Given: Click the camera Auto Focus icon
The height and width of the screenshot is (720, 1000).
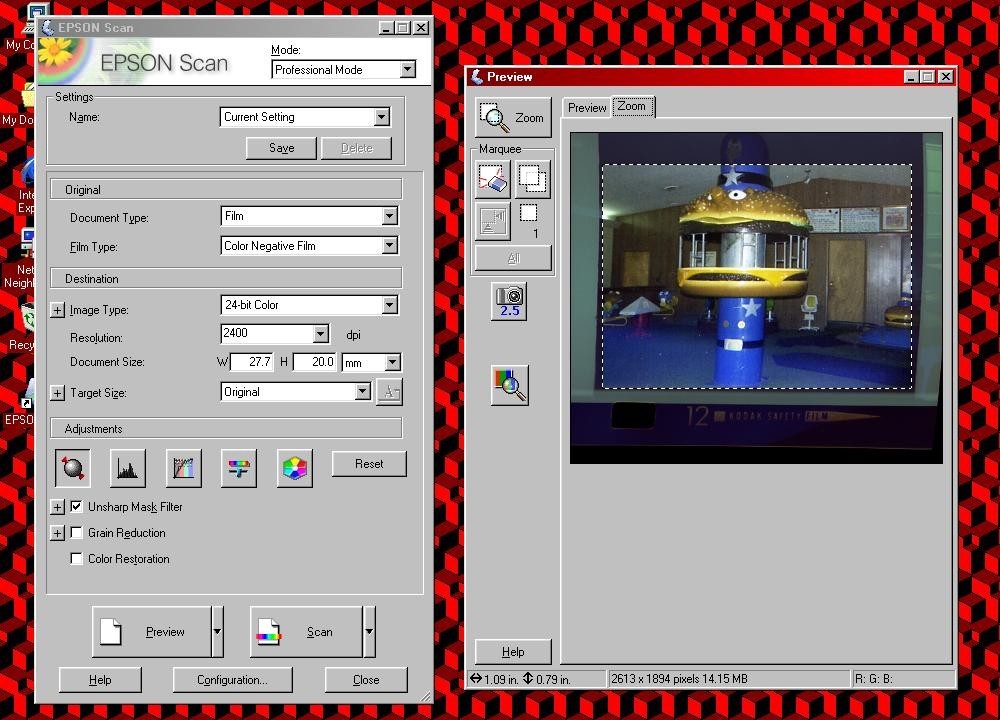Looking at the screenshot, I should click(x=510, y=300).
